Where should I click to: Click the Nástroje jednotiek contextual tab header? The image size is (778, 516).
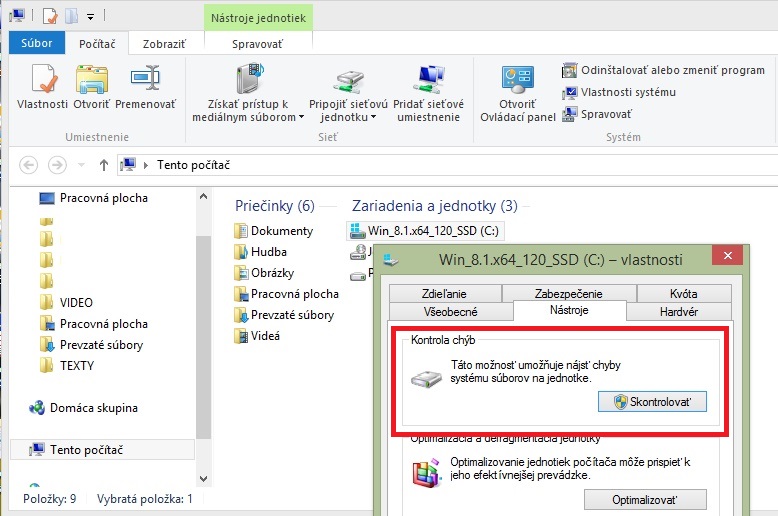(259, 18)
